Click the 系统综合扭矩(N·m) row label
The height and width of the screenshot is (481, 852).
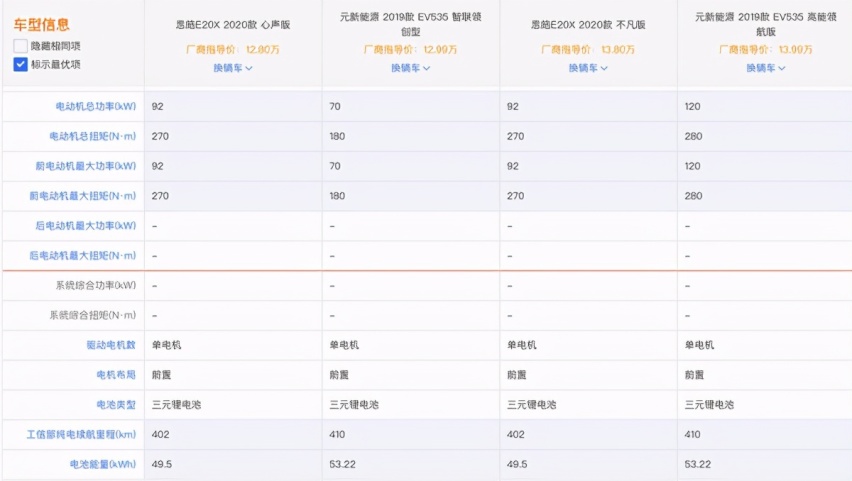tap(93, 315)
